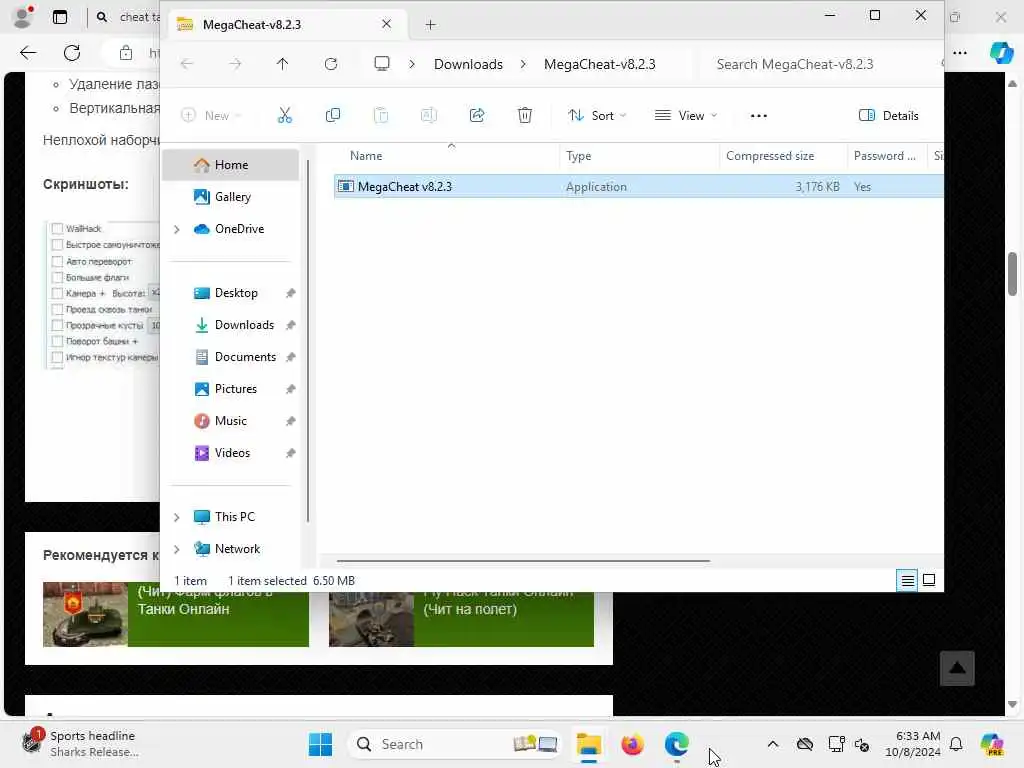This screenshot has width=1024, height=768.
Task: Open the Sort dropdown
Action: coord(597,116)
